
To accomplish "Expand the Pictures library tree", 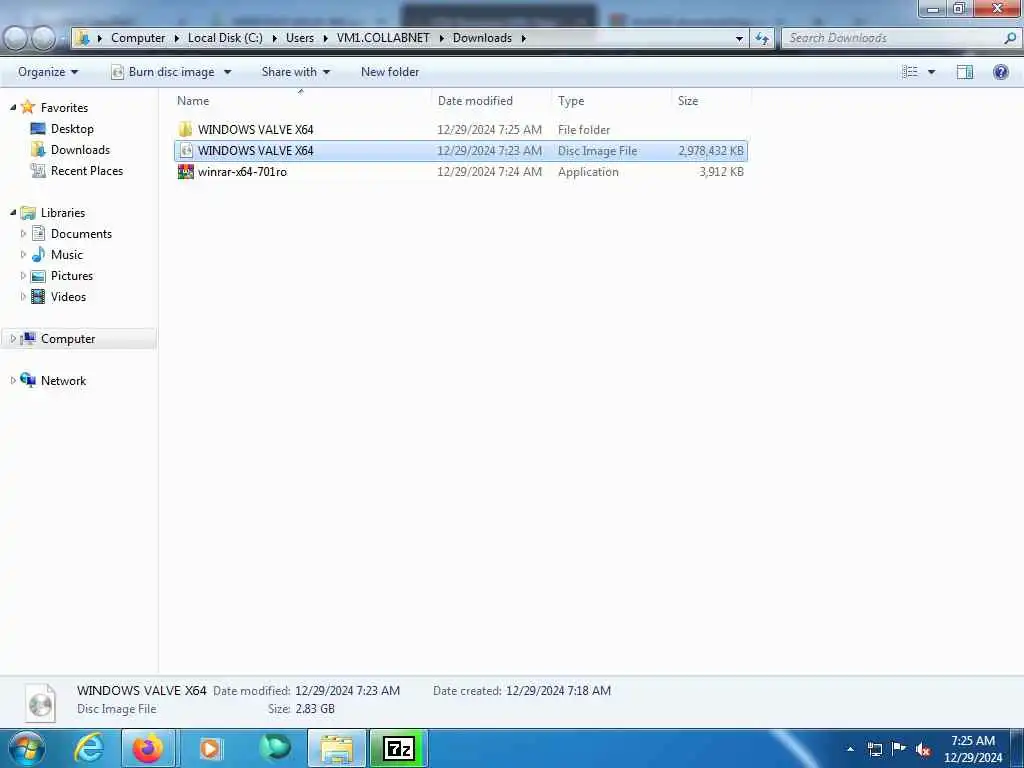I will pyautogui.click(x=24, y=276).
